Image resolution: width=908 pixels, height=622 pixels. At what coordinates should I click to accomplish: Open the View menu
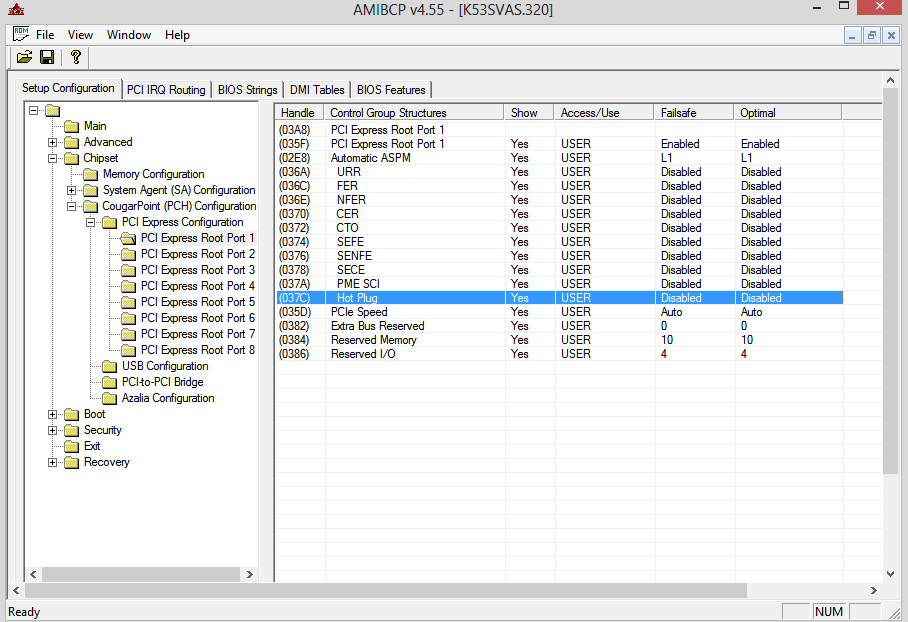coord(80,35)
